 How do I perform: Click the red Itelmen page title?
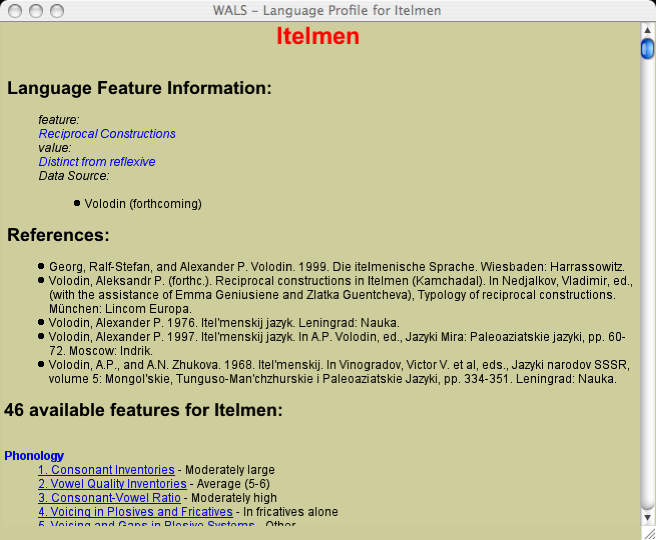click(x=318, y=37)
